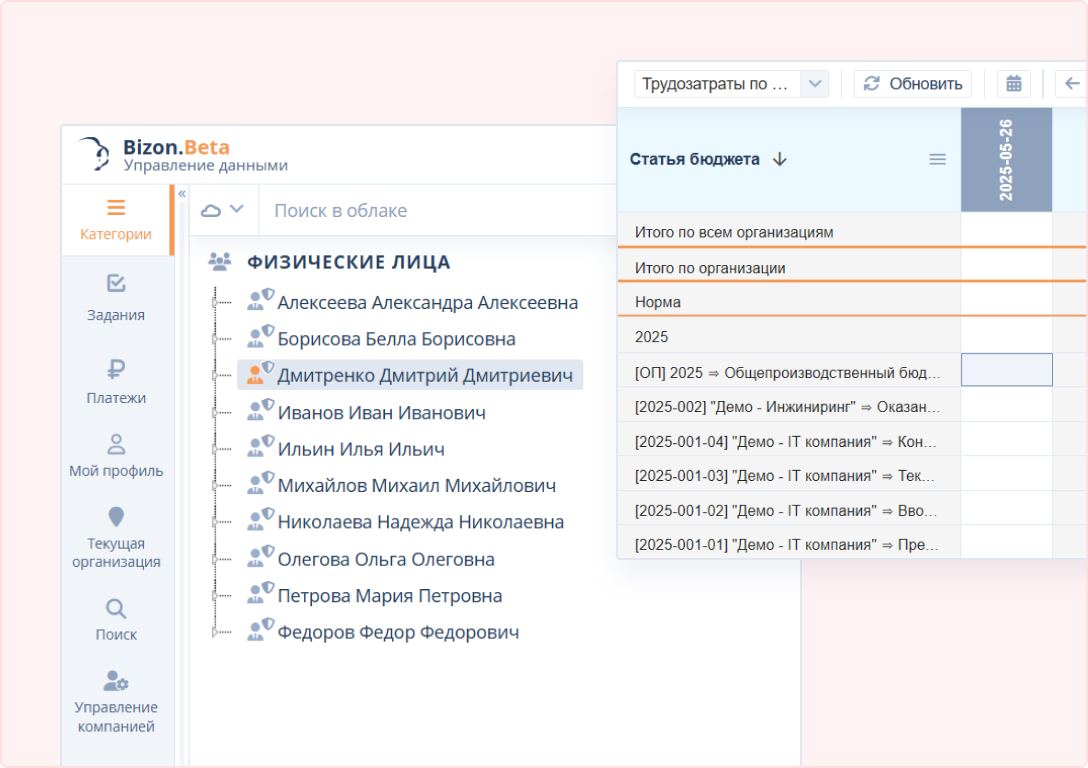Click the 2025-05-26 date column header
Image resolution: width=1088 pixels, height=768 pixels.
pyautogui.click(x=1006, y=160)
